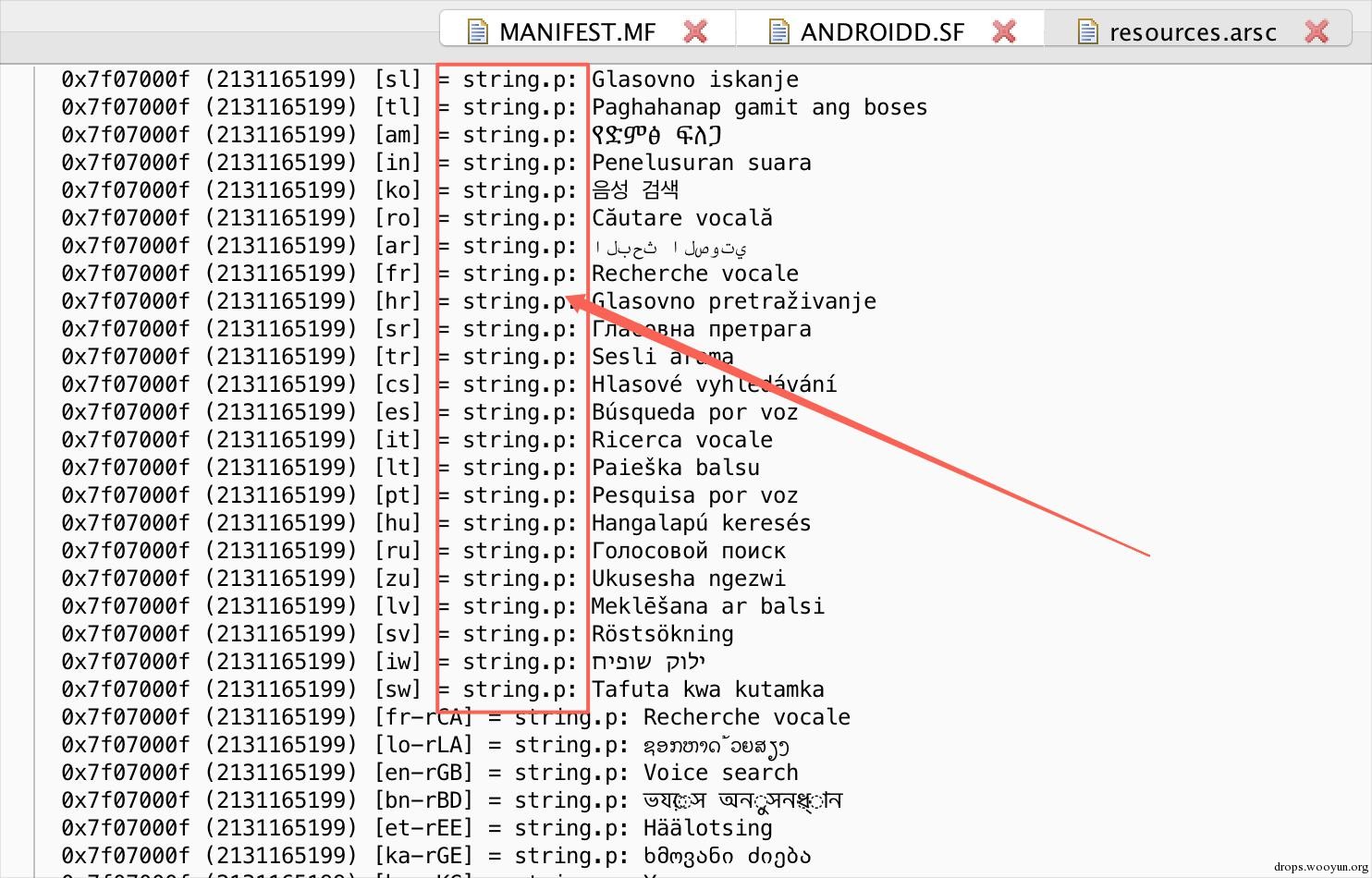Click the ANDROIDD.SF file document icon

click(x=779, y=31)
